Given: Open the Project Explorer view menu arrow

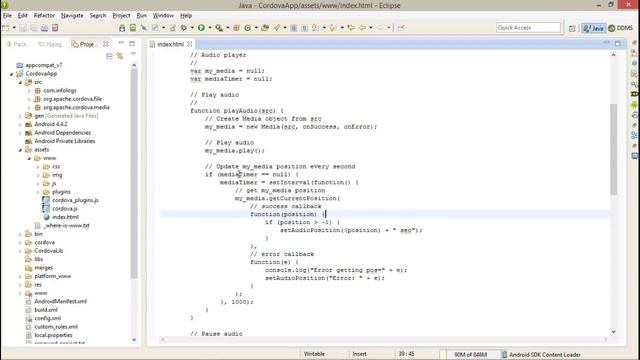Looking at the screenshot, I should [133, 54].
